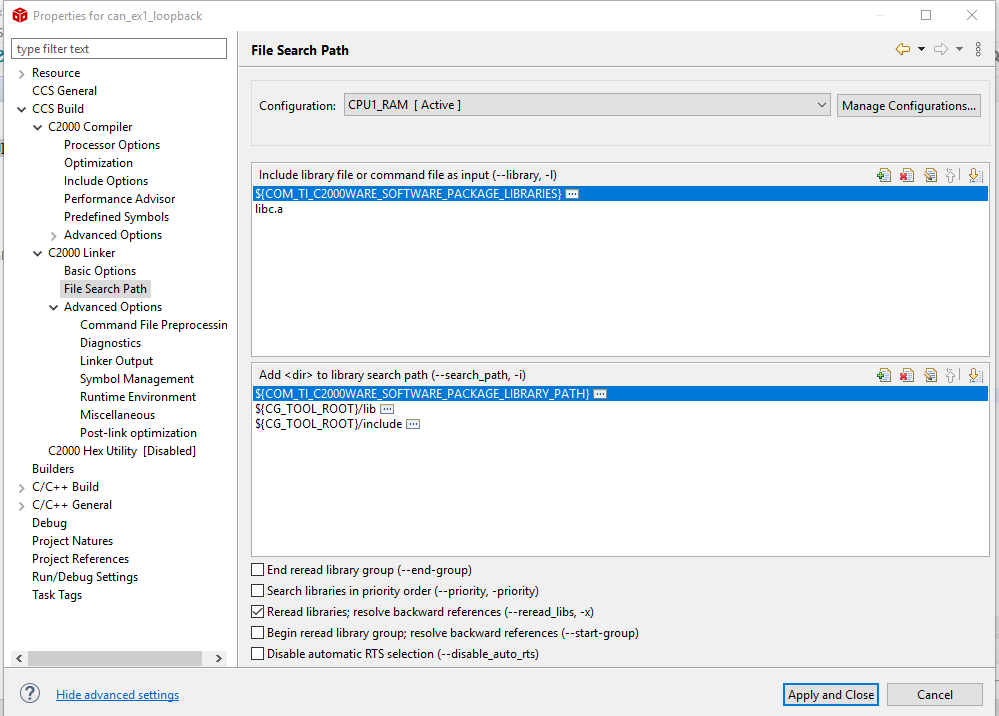Select ${CG_TOOL_ROOT}/lib path entry
This screenshot has width=999, height=716.
pos(315,409)
